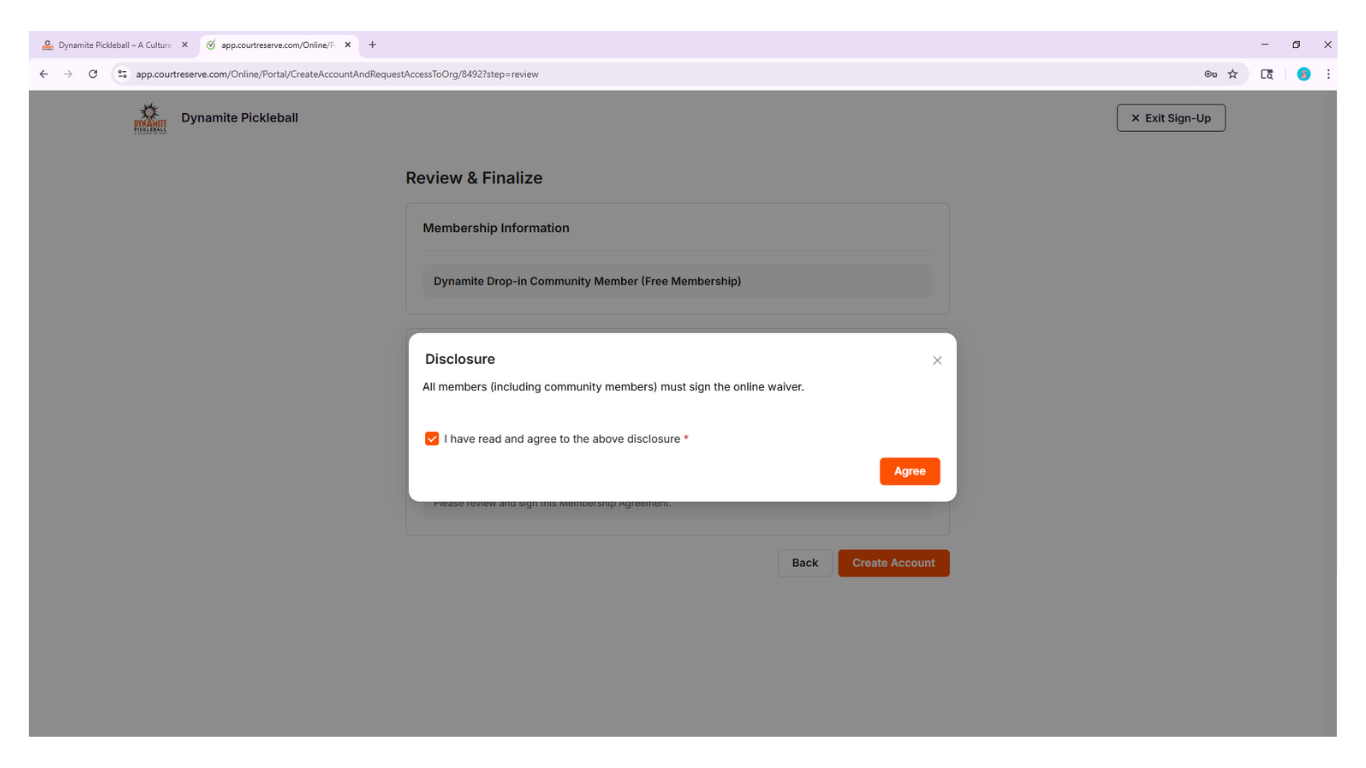1366x768 pixels.
Task: Close the Disclosure dialog with X
Action: pos(937,360)
